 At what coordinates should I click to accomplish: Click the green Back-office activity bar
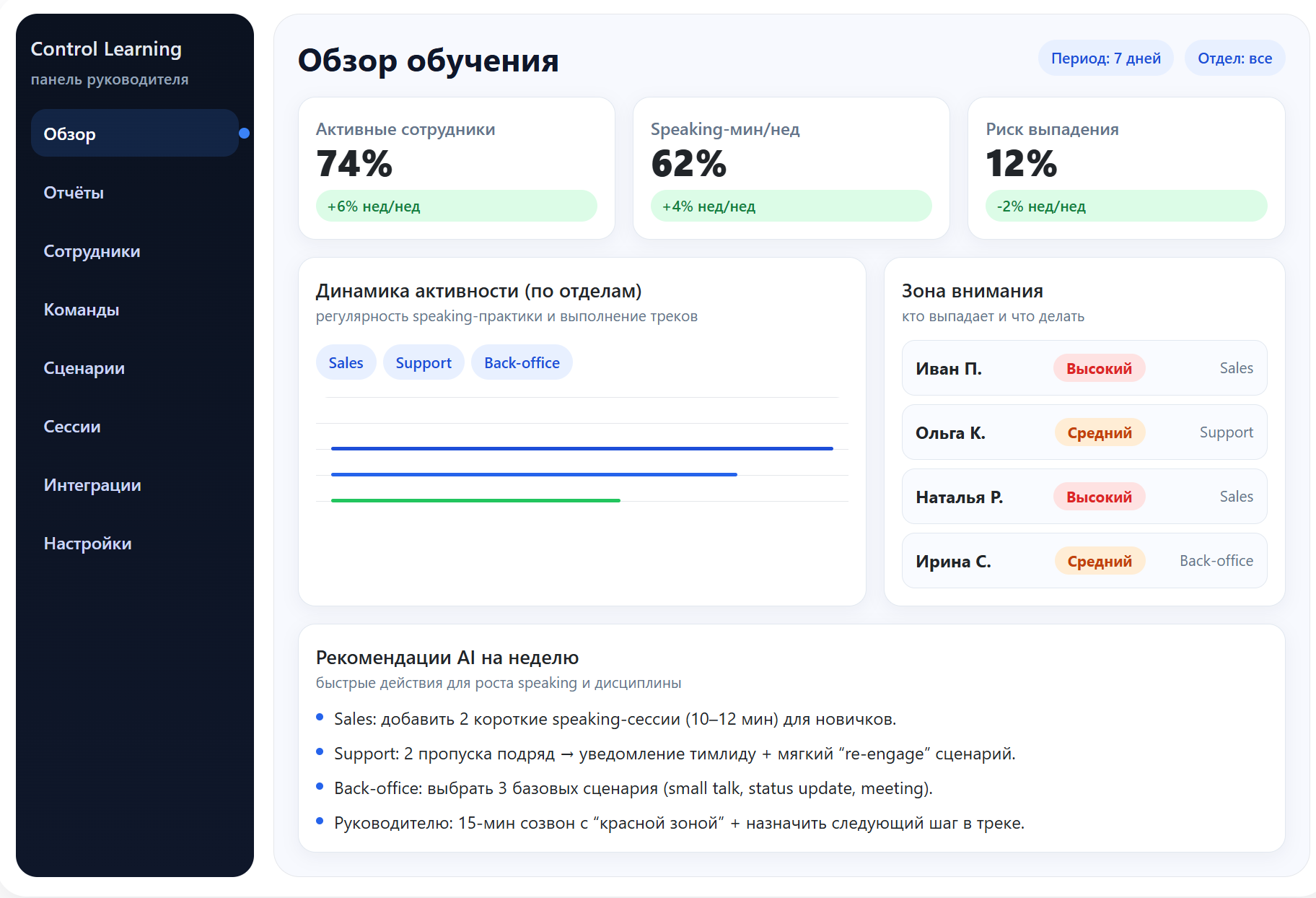pos(475,499)
